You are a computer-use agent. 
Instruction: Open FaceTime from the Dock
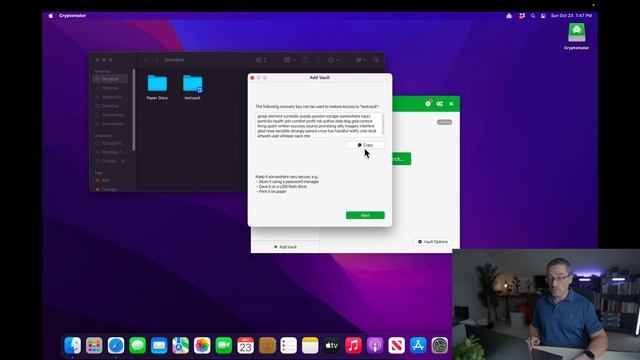pyautogui.click(x=224, y=346)
